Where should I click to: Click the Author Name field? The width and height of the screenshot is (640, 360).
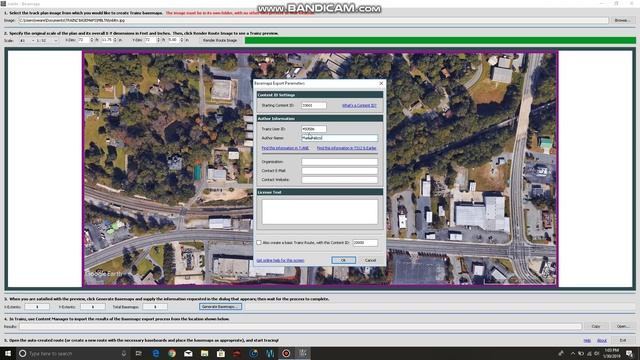[340, 138]
